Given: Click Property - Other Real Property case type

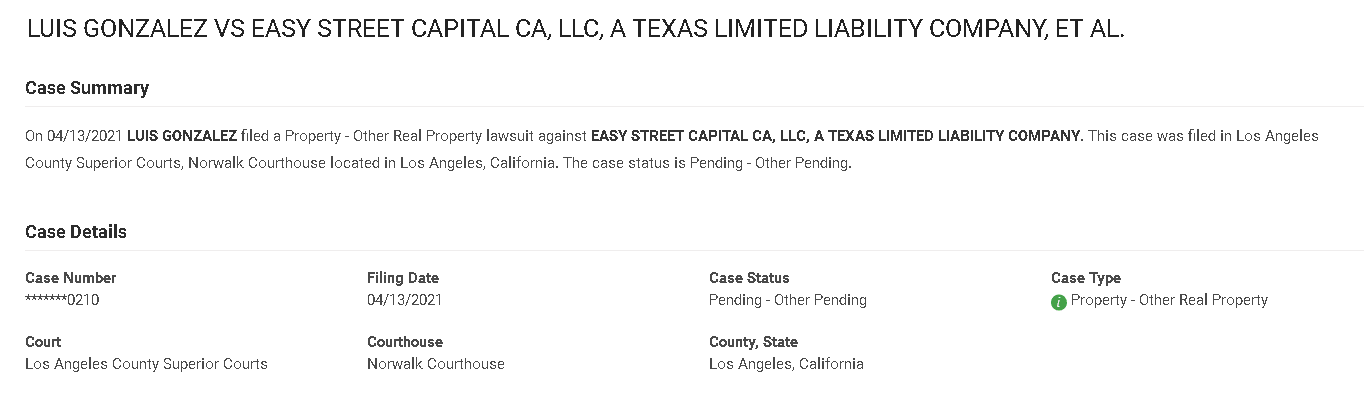Looking at the screenshot, I should pyautogui.click(x=1169, y=300).
